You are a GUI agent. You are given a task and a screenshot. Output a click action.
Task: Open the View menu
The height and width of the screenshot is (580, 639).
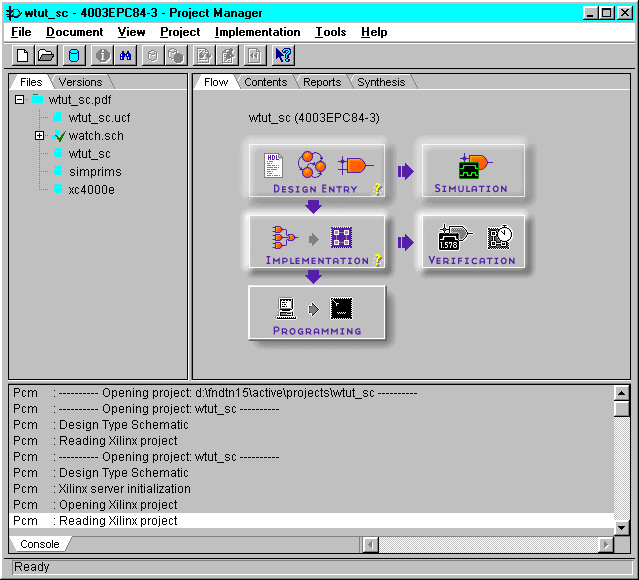(131, 32)
